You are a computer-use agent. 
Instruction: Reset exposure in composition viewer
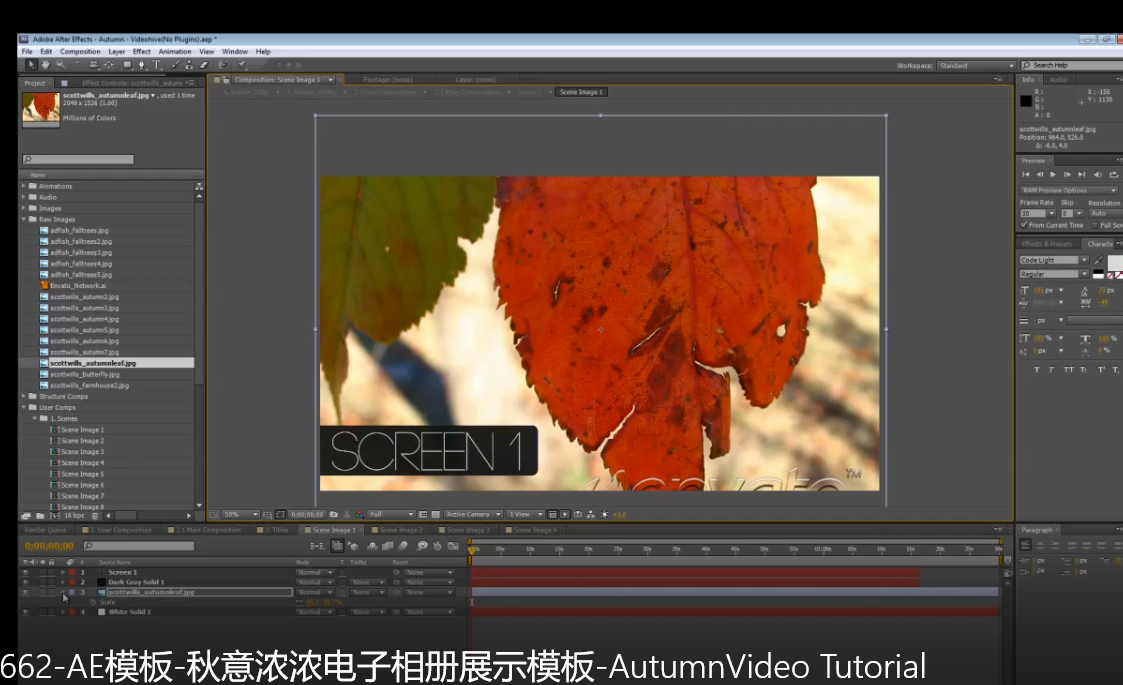pyautogui.click(x=603, y=514)
